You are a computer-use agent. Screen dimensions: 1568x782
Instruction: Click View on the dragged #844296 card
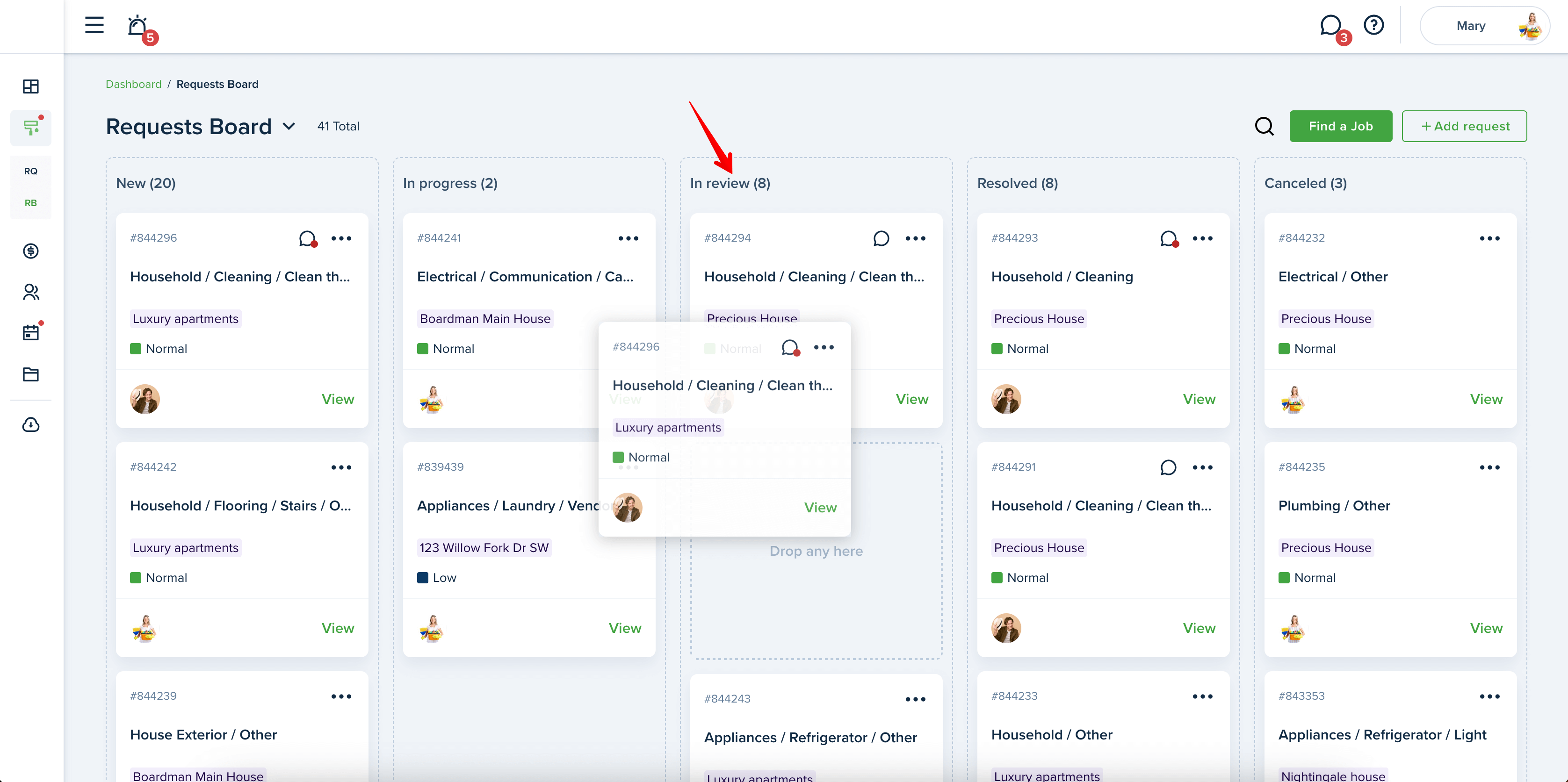pyautogui.click(x=820, y=508)
